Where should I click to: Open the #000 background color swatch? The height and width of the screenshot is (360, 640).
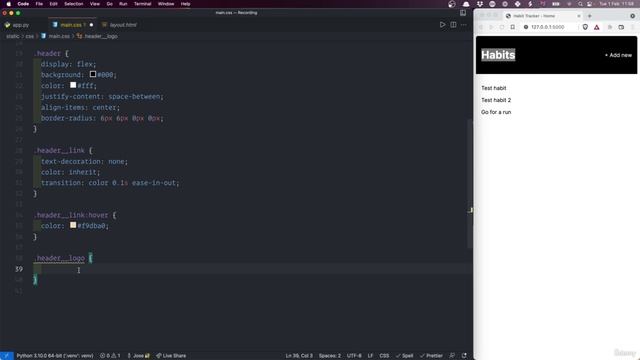tap(93, 74)
